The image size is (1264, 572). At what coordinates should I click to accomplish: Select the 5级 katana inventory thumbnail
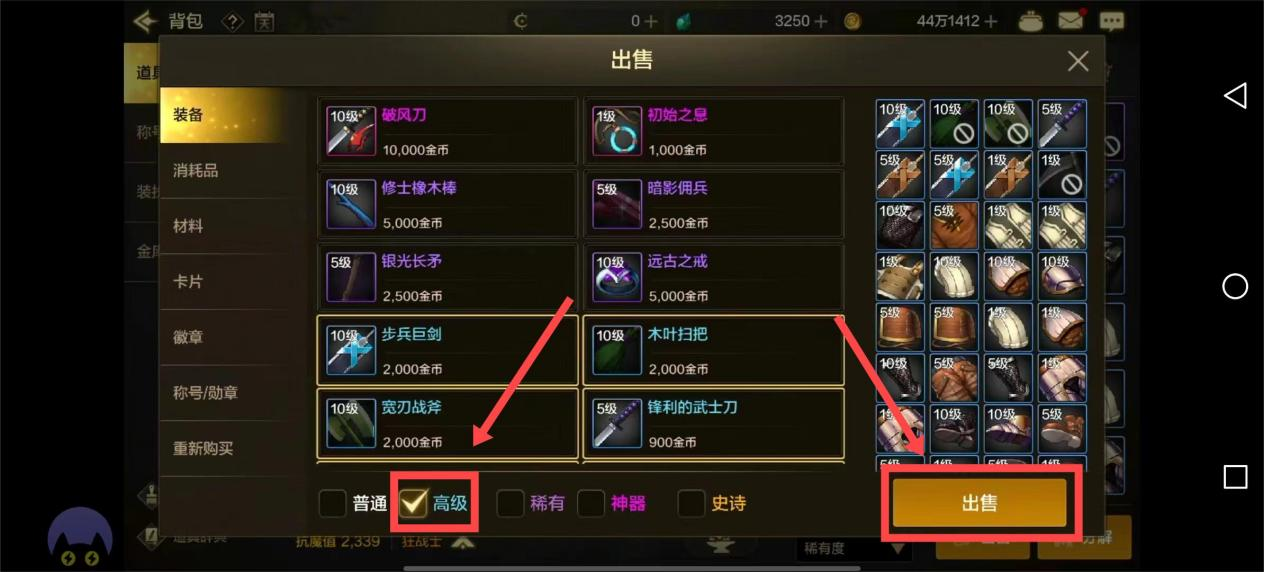tap(1062, 123)
